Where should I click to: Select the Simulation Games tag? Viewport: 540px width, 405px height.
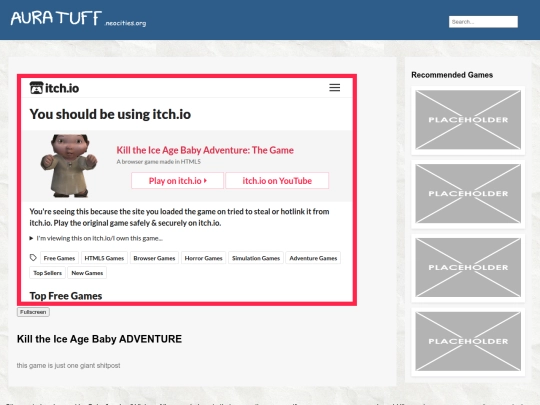tap(256, 258)
